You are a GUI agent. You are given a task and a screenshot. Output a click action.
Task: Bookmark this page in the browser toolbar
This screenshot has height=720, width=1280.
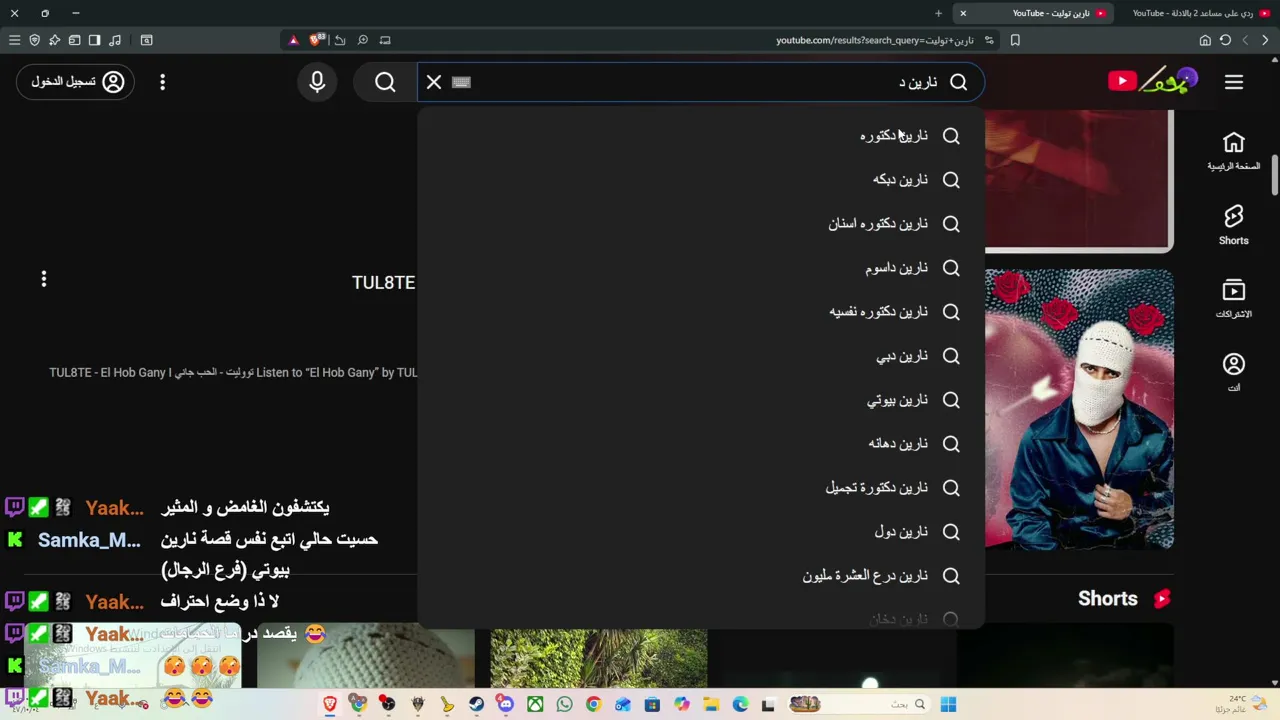click(1015, 40)
